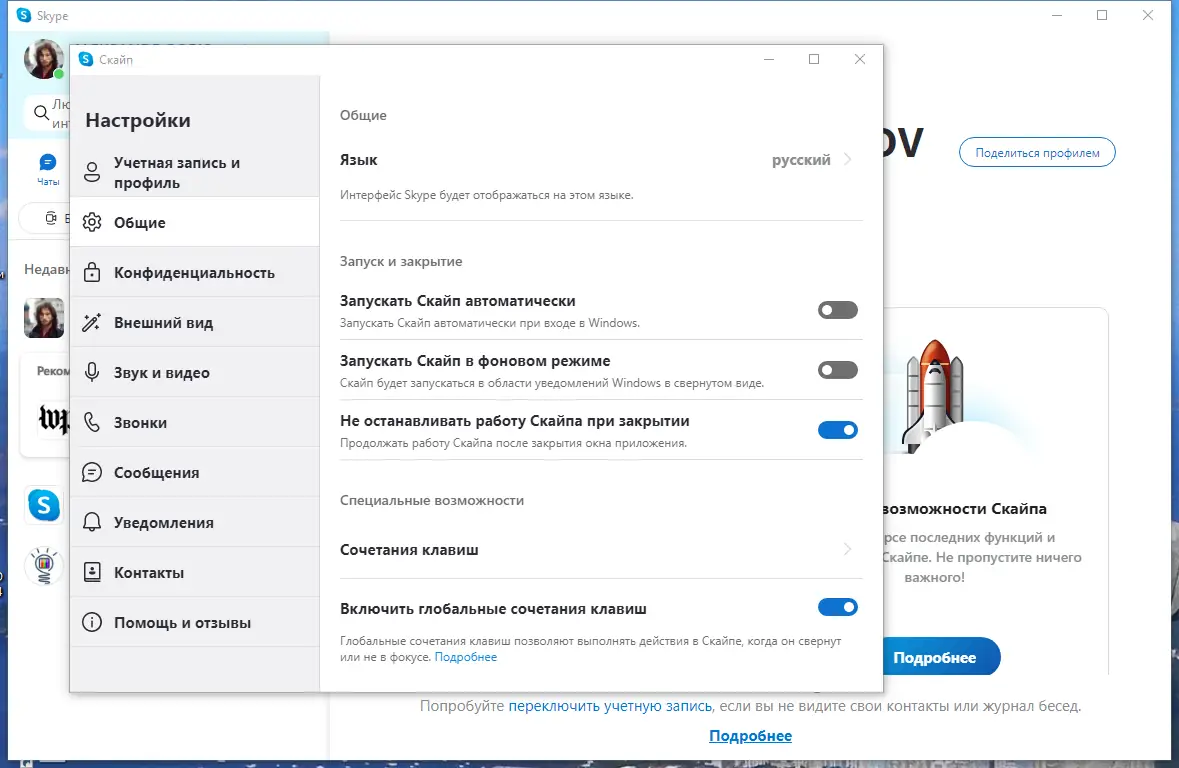Turn off Включить глобальные сочетания клавиш
Viewport: 1179px width, 768px height.
(837, 607)
